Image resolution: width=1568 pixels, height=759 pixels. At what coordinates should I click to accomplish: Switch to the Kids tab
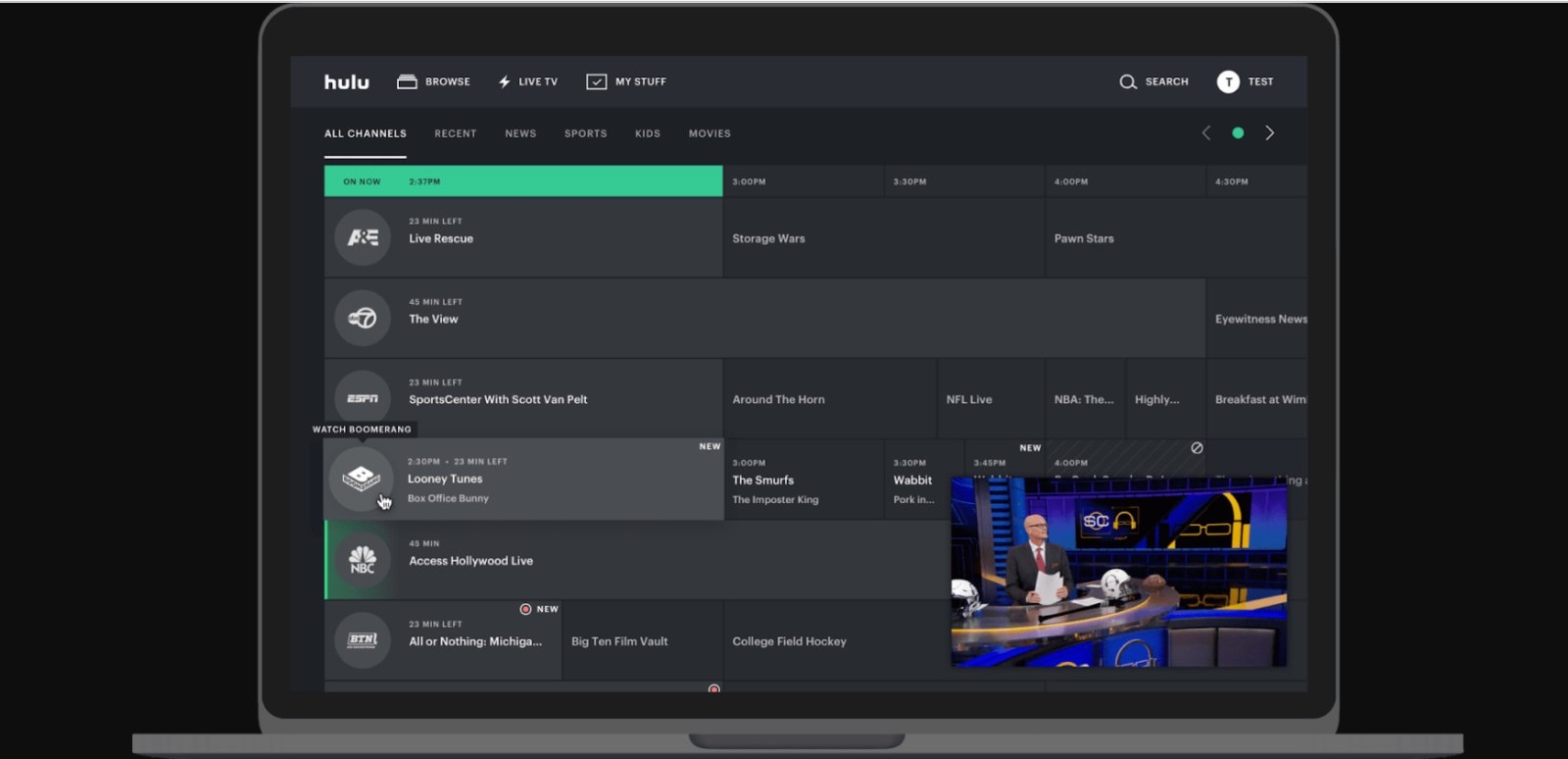point(648,133)
